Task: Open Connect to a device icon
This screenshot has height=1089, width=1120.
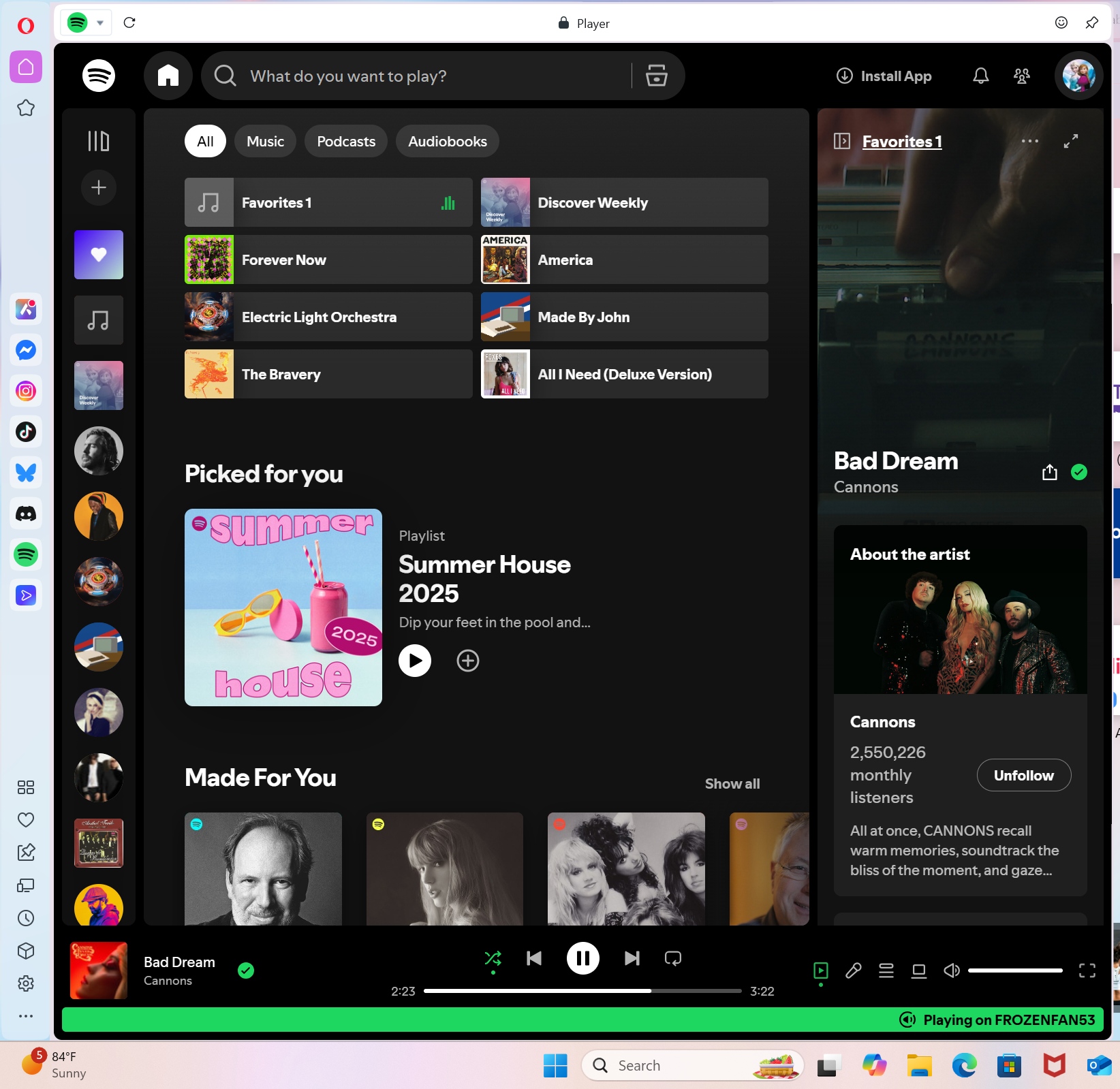Action: click(919, 970)
